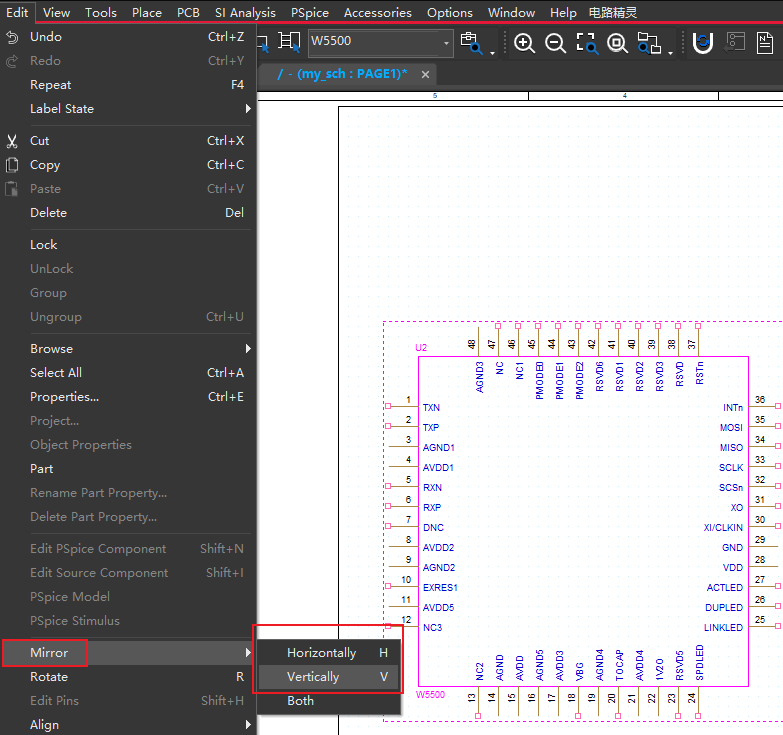Click the Cut scissors icon

(x=12, y=141)
